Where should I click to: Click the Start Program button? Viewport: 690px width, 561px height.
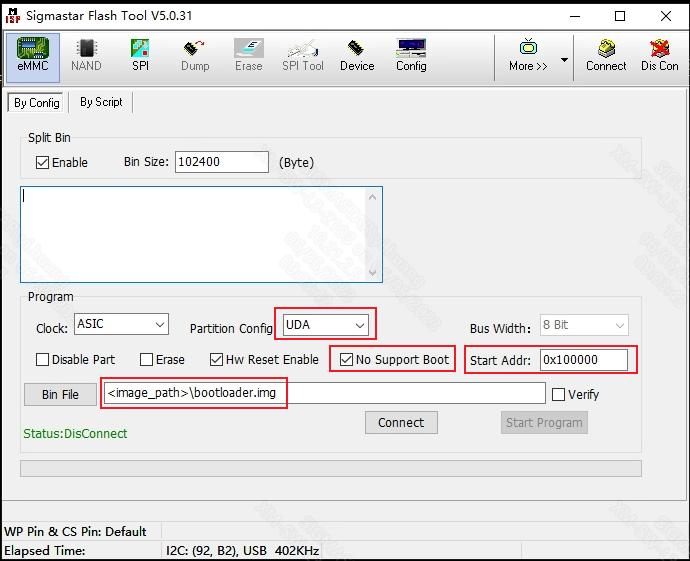(544, 422)
